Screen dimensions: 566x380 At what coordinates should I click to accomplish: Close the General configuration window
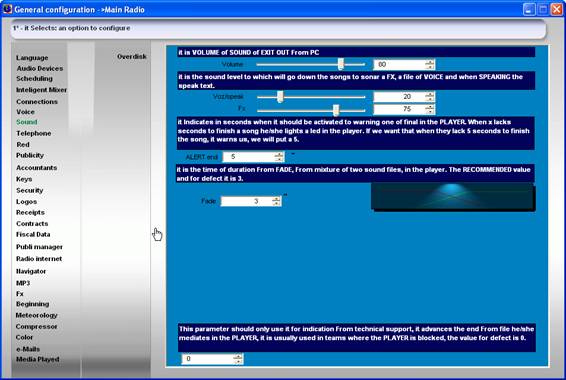coord(557,9)
